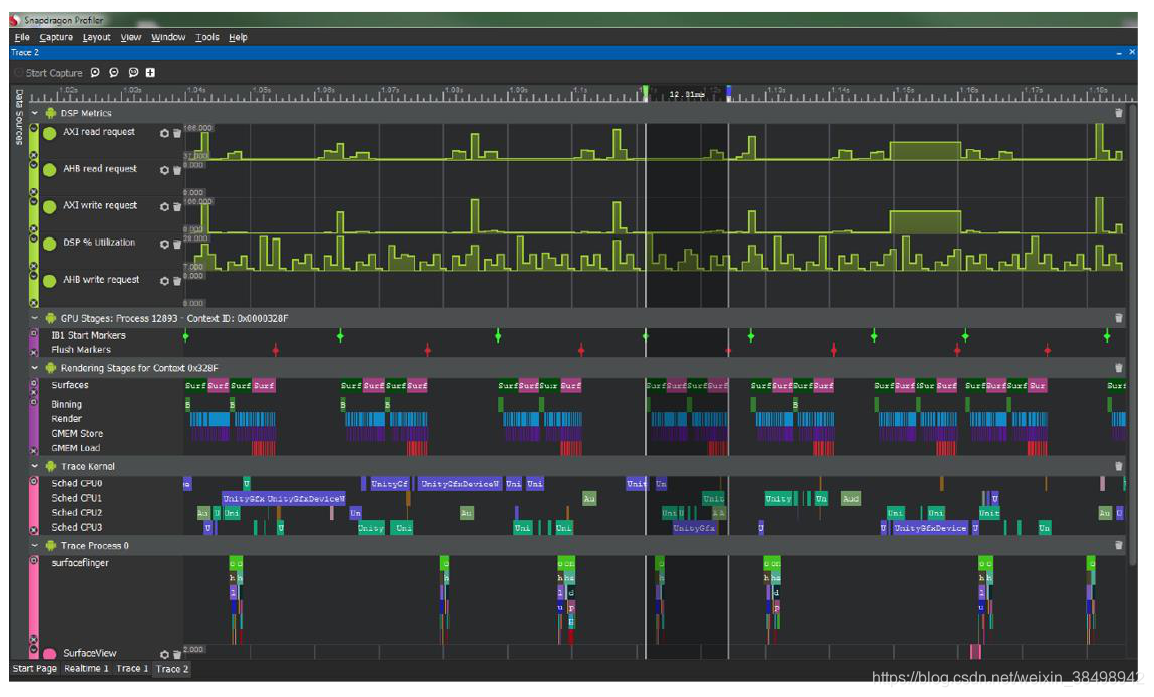Delete the DSP % Utilization metric

click(x=177, y=244)
